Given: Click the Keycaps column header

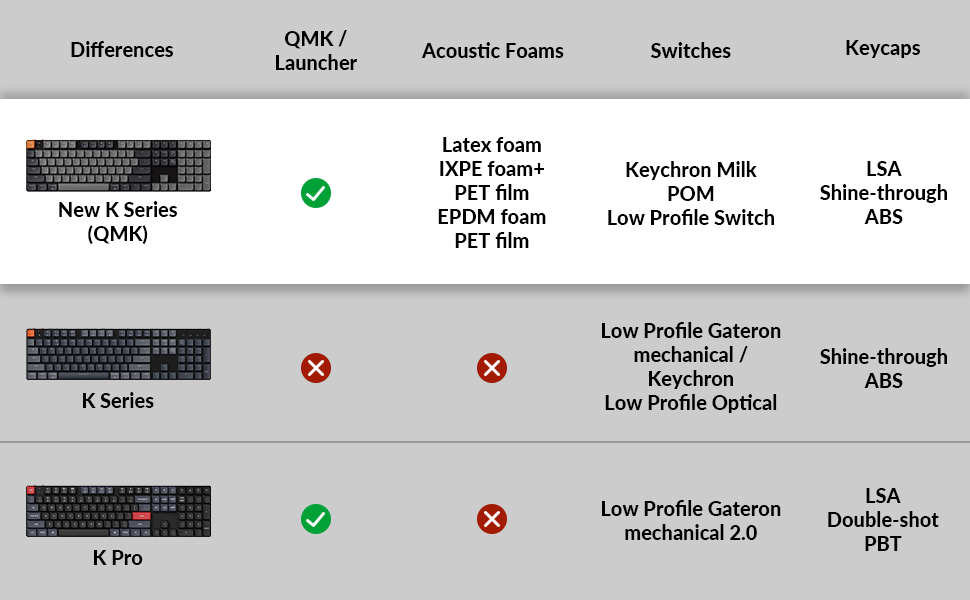Looking at the screenshot, I should [x=883, y=48].
